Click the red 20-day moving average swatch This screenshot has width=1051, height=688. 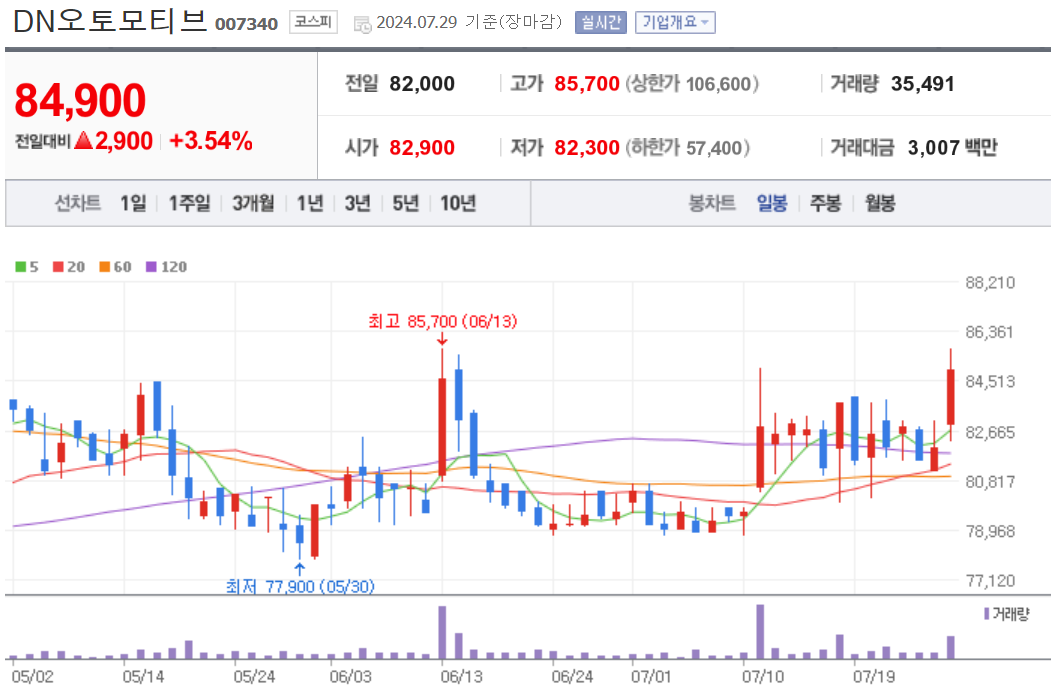(58, 267)
